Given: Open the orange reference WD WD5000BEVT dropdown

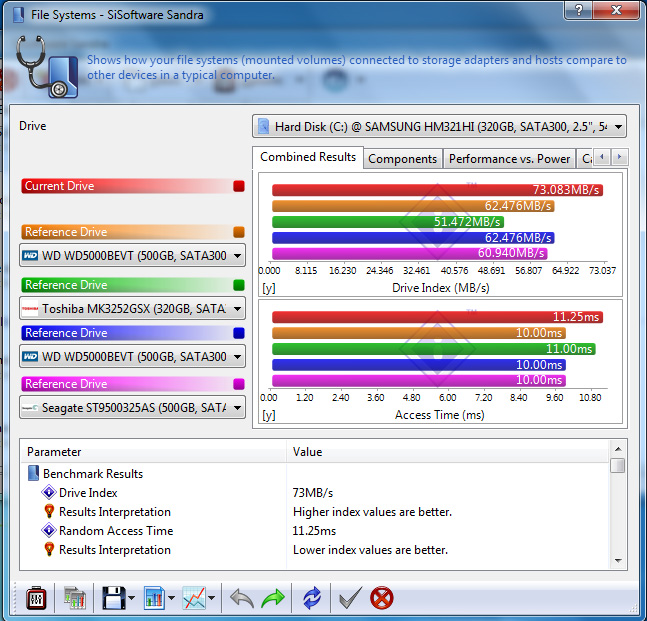Looking at the screenshot, I should 132,255.
